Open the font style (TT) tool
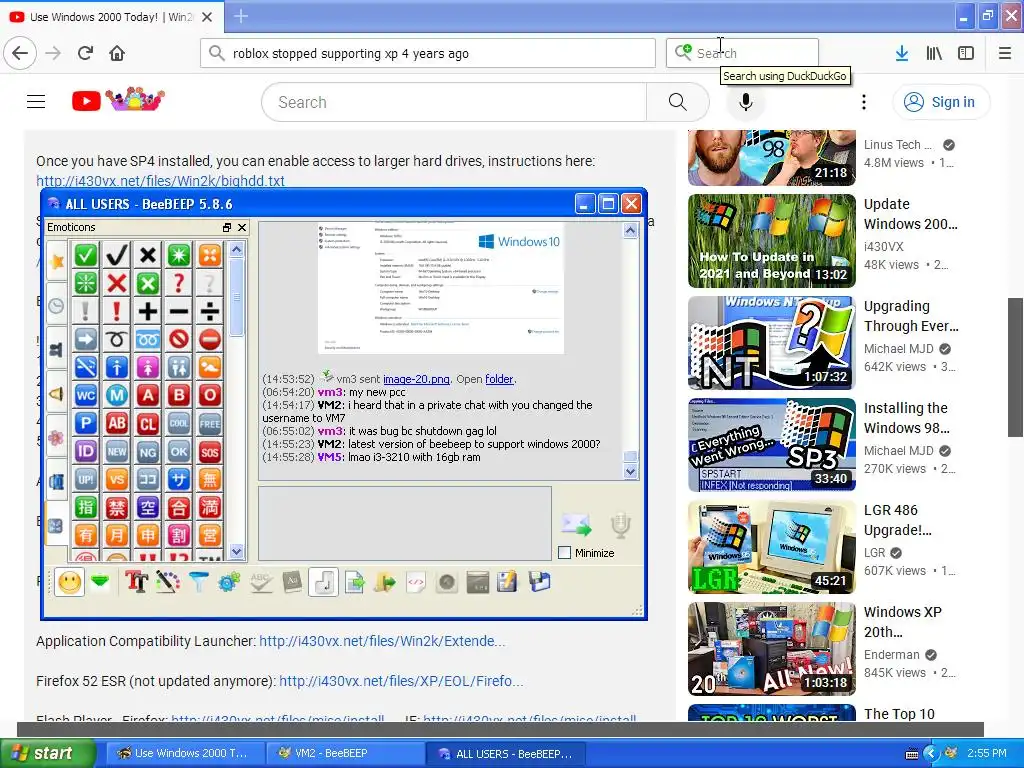This screenshot has height=768, width=1024. click(x=136, y=581)
